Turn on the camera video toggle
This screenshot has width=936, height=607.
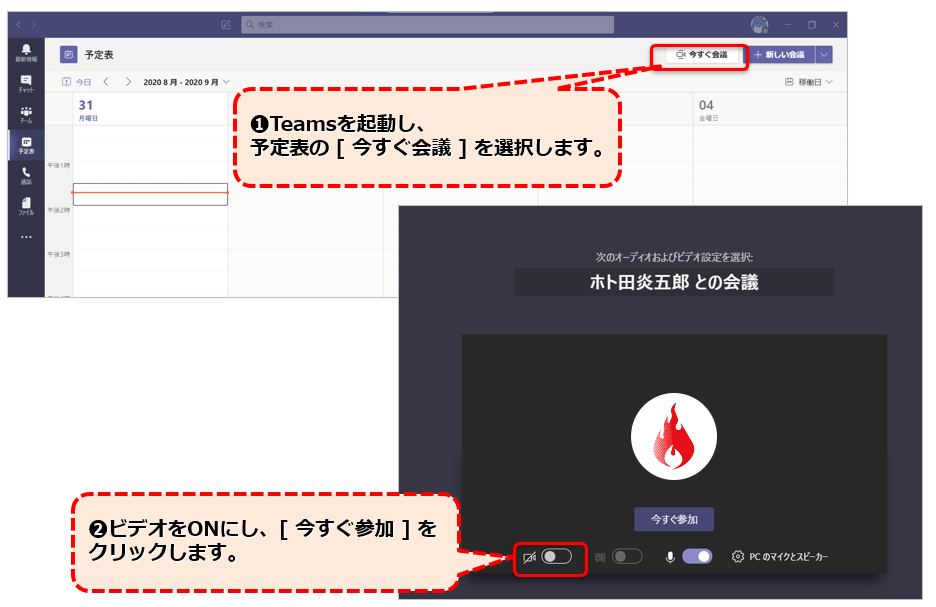556,557
